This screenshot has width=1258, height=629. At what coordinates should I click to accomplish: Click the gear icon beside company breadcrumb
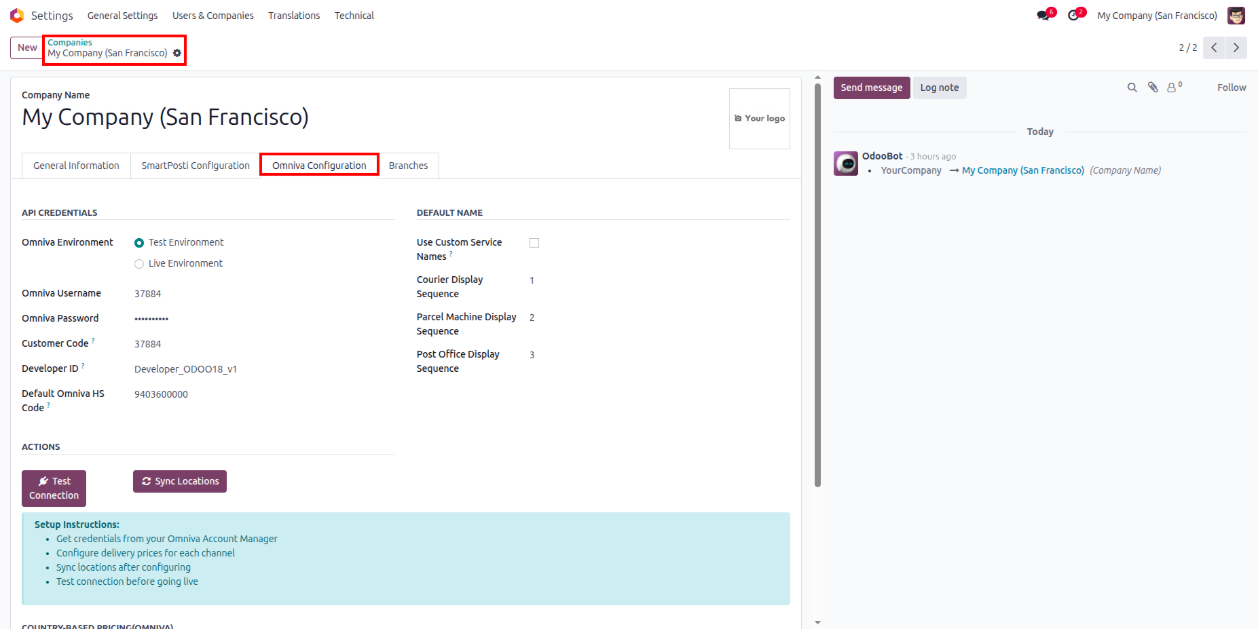pos(177,53)
